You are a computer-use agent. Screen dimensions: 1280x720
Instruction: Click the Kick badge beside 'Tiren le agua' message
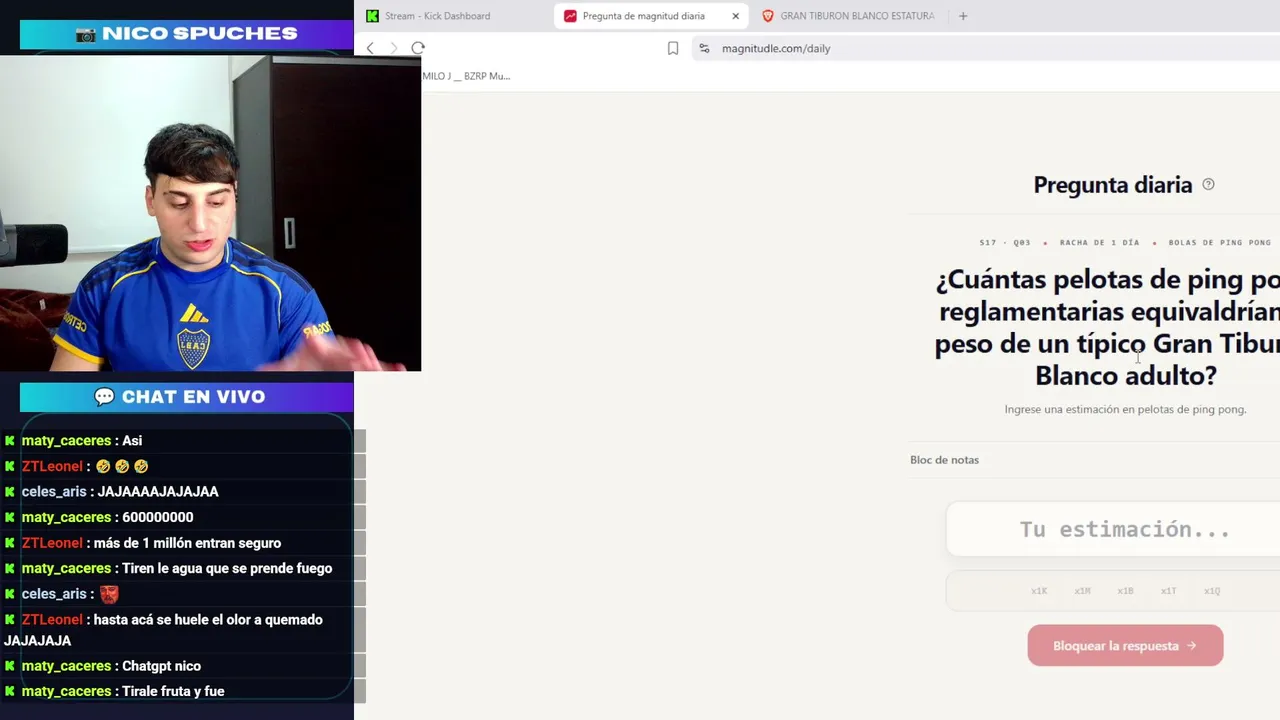point(10,569)
